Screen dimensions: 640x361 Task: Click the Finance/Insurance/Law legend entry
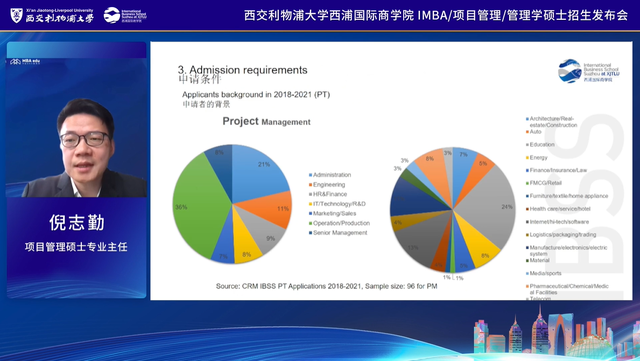tap(556, 170)
